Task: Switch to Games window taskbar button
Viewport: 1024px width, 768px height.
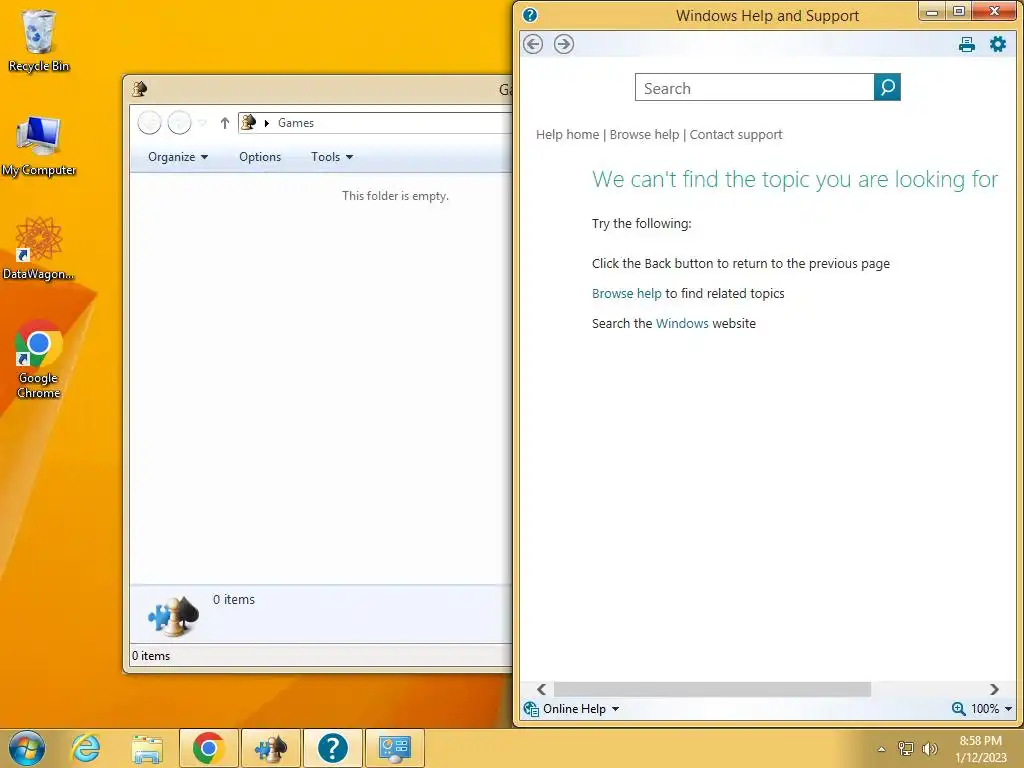Action: (270, 748)
